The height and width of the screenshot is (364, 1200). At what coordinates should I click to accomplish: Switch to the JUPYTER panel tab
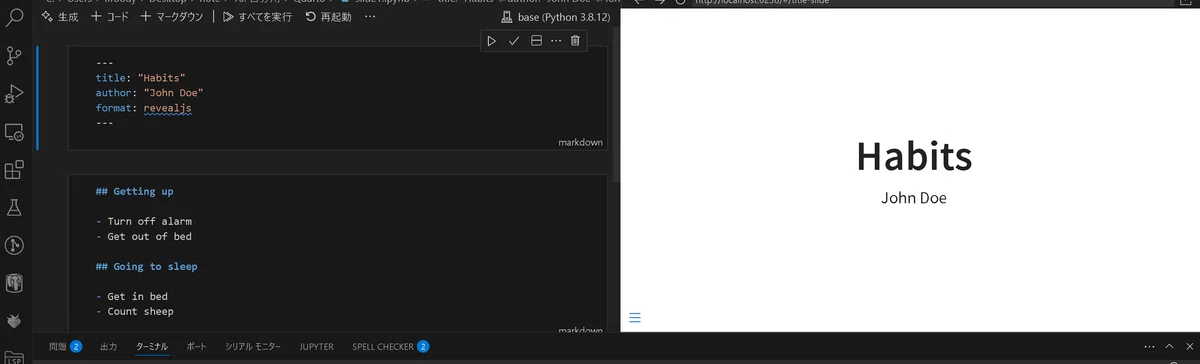[x=317, y=346]
